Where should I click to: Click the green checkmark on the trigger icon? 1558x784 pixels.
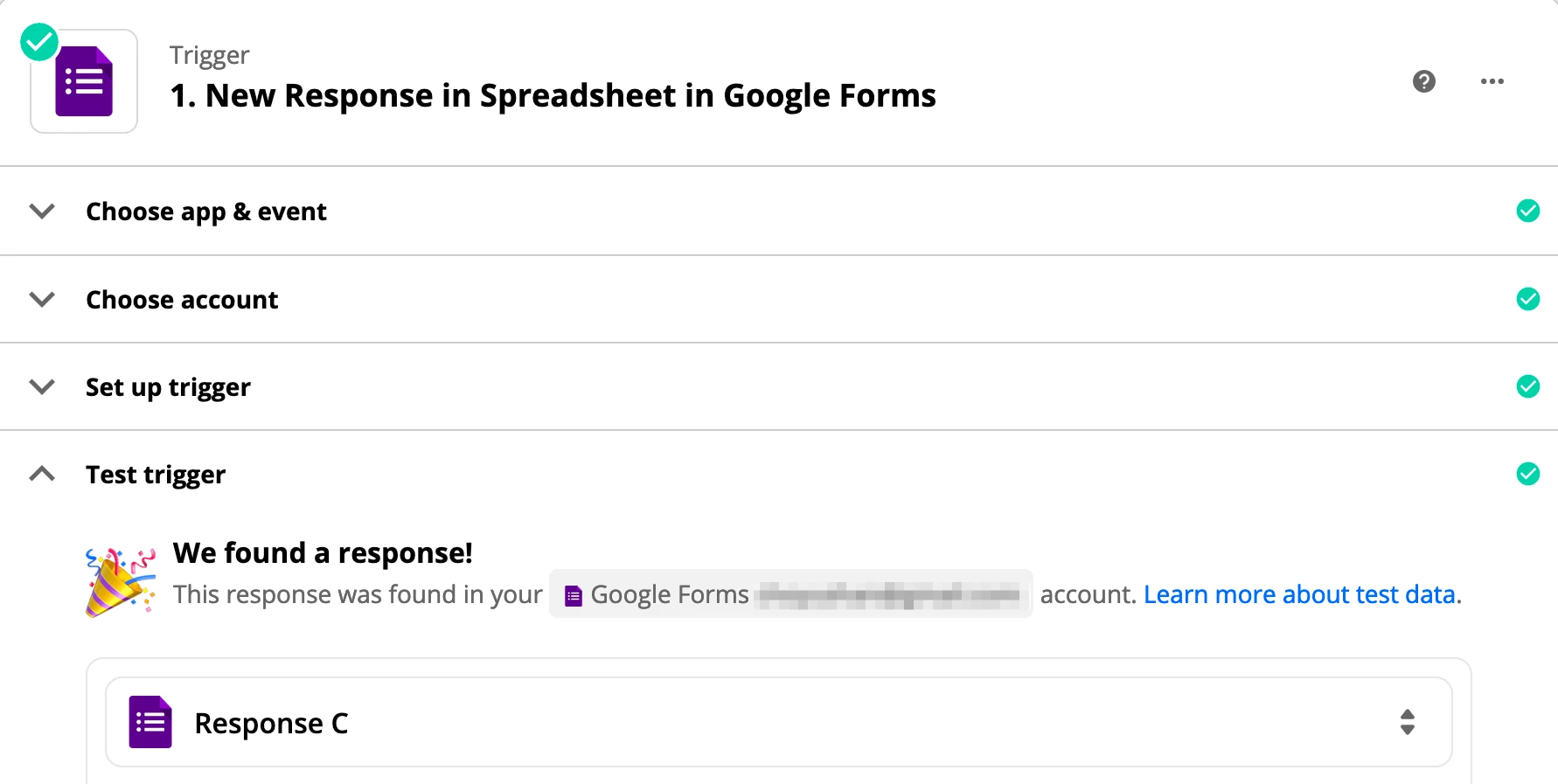click(x=39, y=42)
